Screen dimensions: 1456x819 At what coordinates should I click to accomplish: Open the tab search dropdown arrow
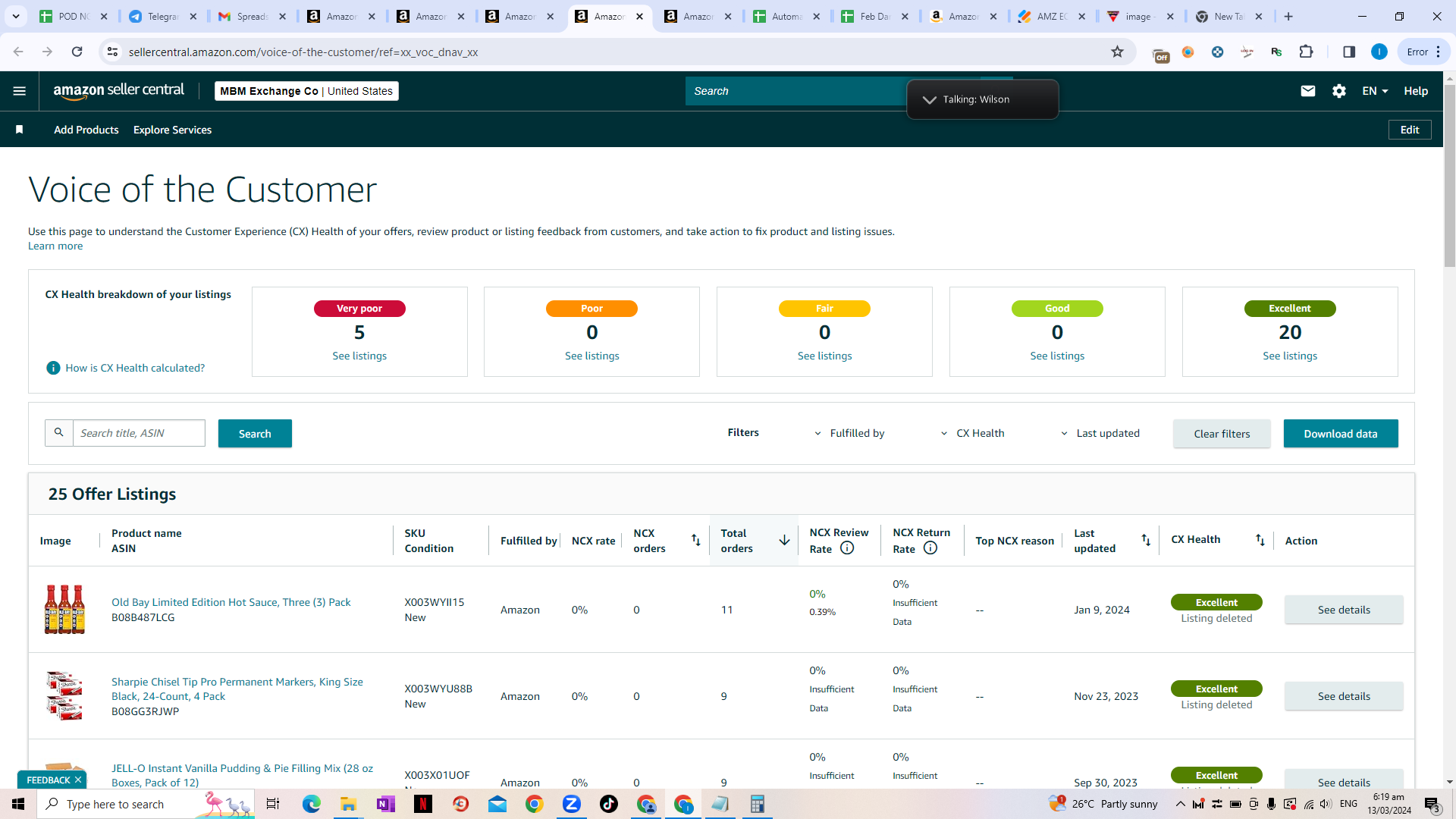16,16
